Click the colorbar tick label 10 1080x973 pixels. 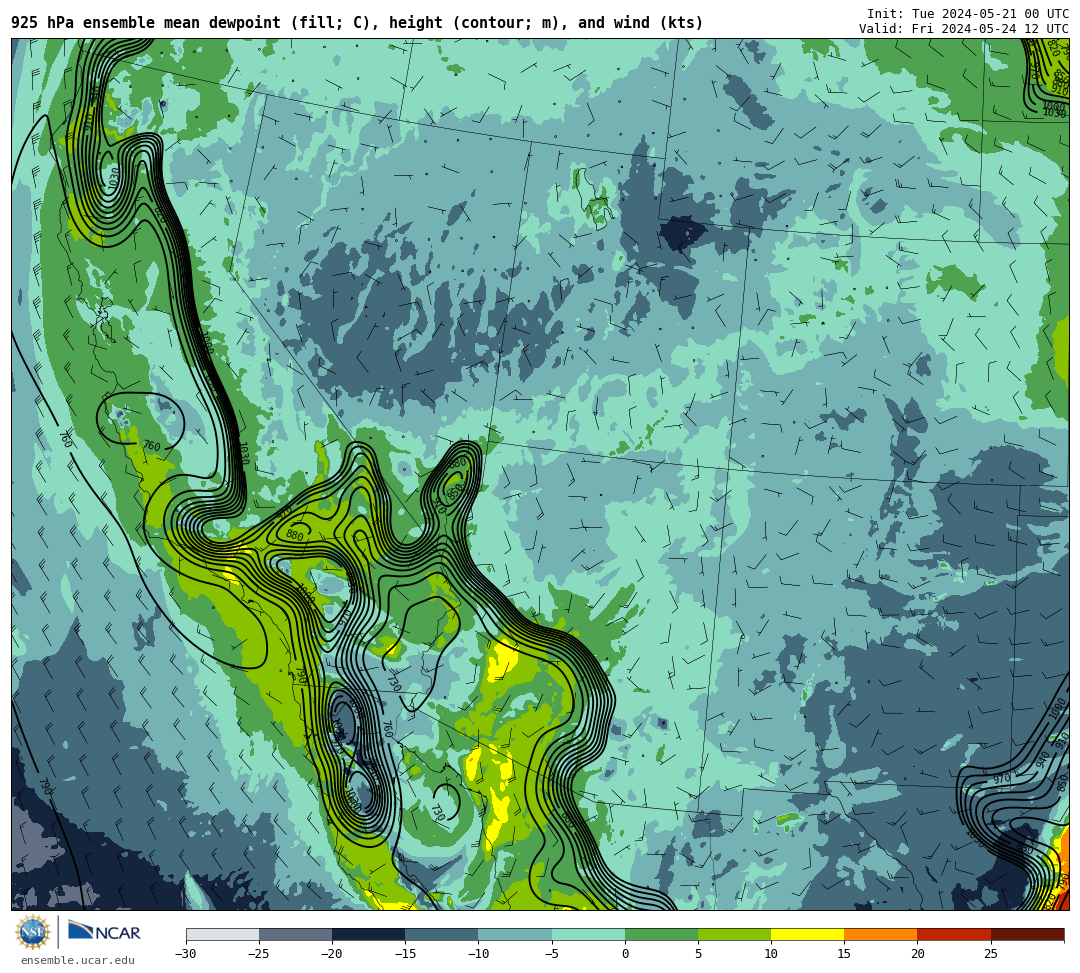(771, 954)
